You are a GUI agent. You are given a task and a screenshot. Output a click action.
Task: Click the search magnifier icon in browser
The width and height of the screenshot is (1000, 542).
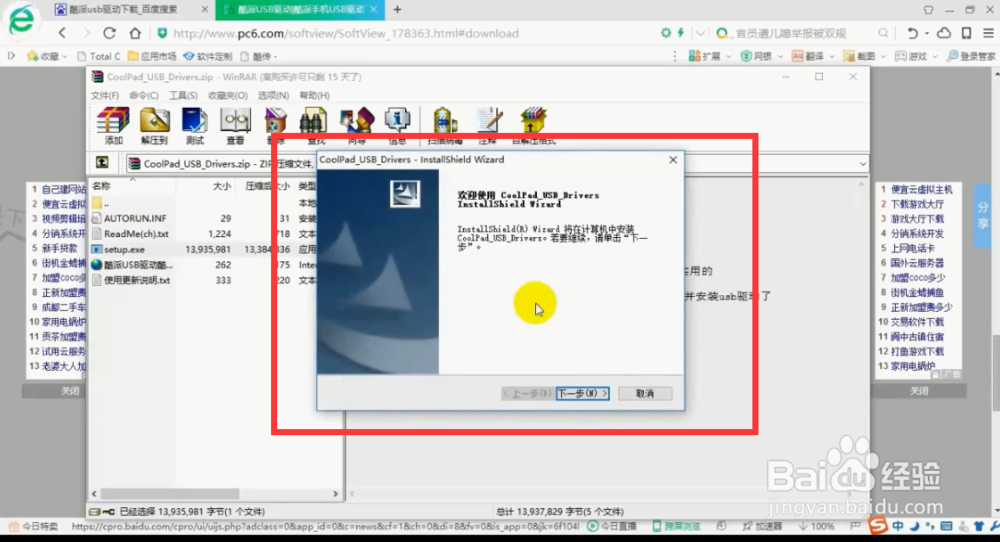coord(883,33)
